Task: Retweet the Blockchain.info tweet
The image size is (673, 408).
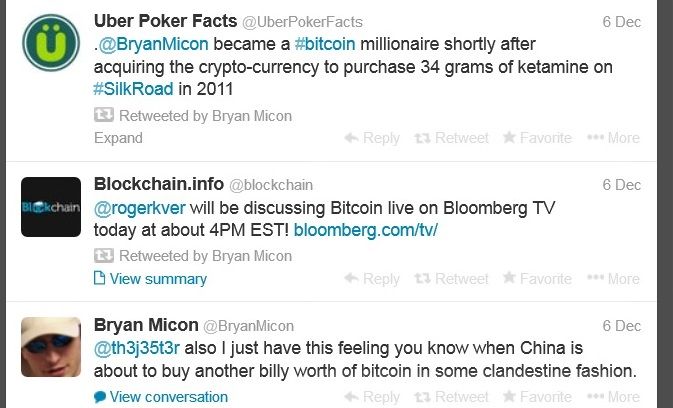Action: pyautogui.click(x=451, y=278)
